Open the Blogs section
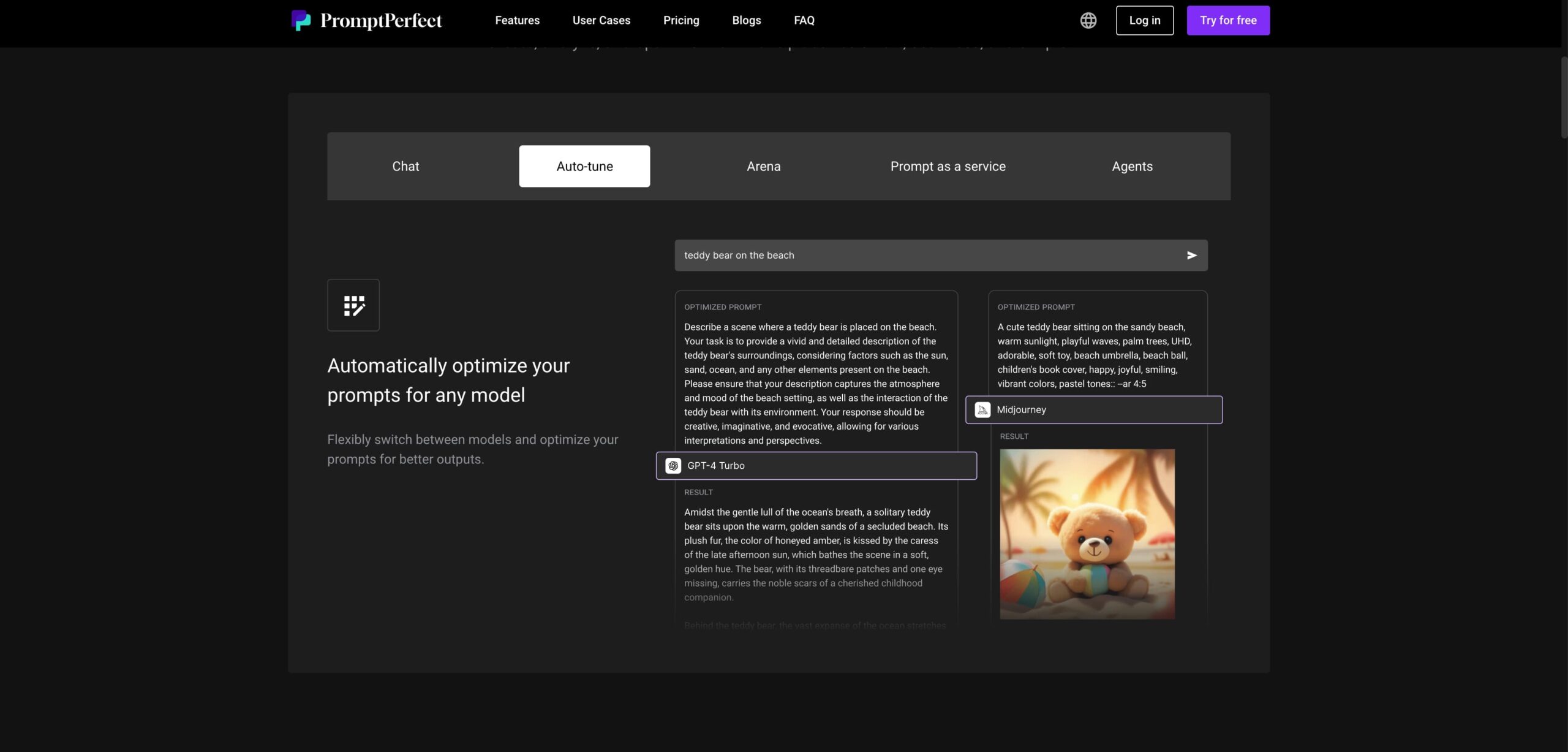Screen dimensions: 1568x752 click(746, 20)
